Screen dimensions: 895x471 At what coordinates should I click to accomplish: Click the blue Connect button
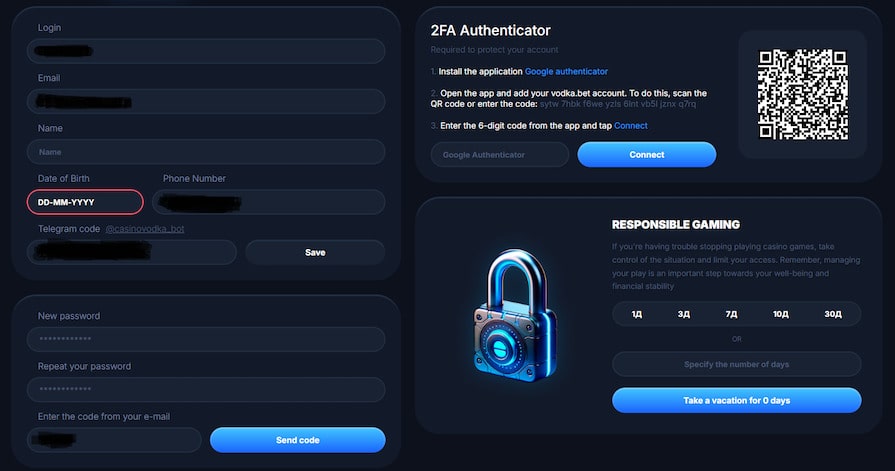(646, 155)
